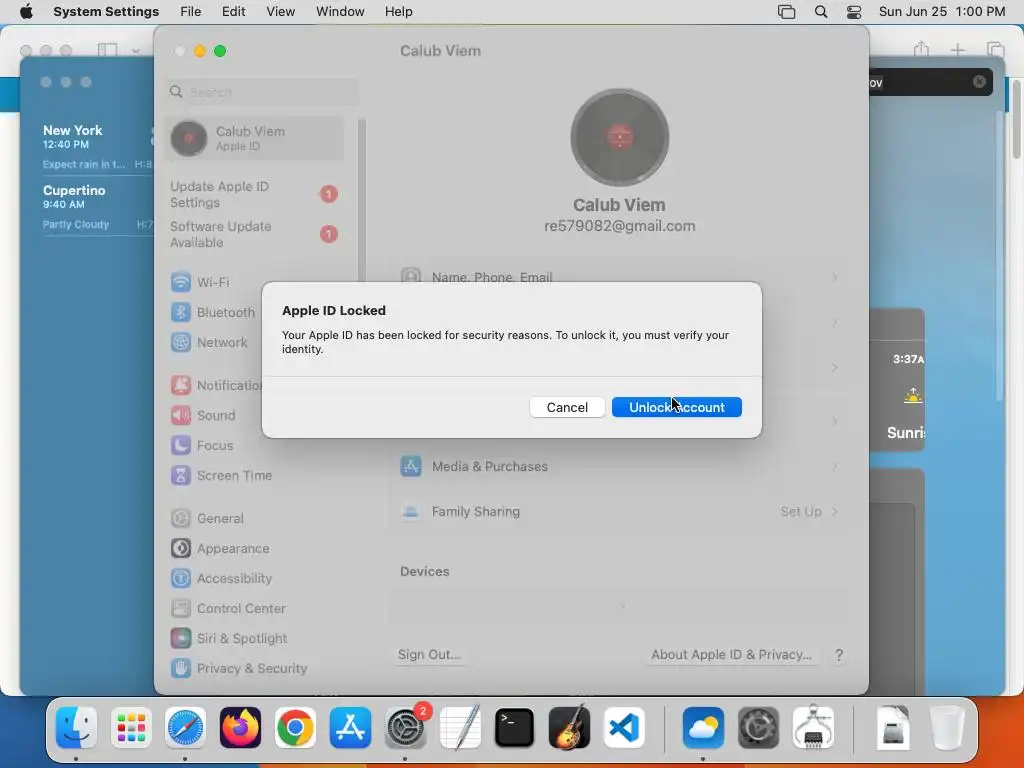The height and width of the screenshot is (768, 1024).
Task: Launch Google Chrome from the Dock
Action: click(x=295, y=728)
